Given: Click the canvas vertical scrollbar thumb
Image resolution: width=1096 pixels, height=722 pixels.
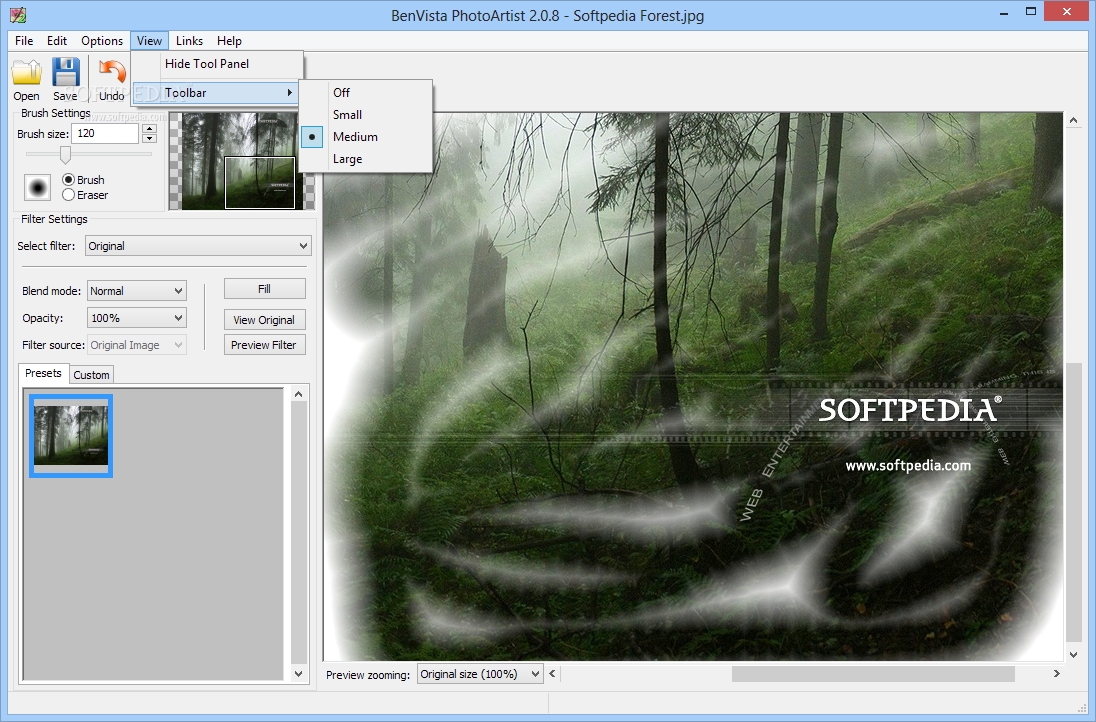Looking at the screenshot, I should click(x=1074, y=502).
